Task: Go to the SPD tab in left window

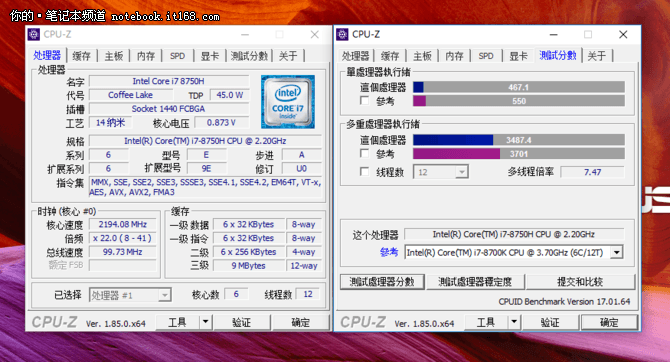Action: coord(177,56)
